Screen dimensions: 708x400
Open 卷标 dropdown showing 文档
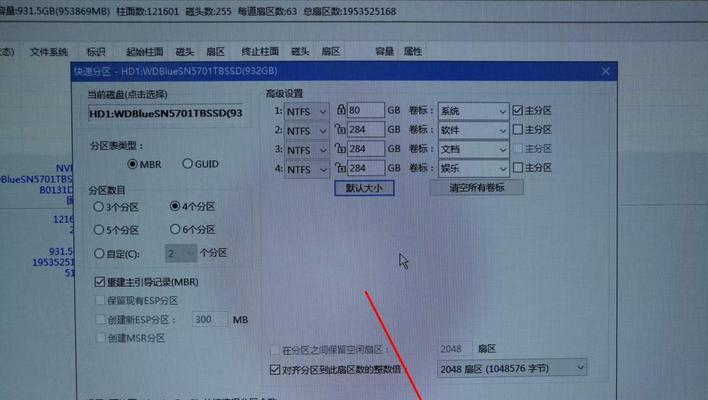473,149
